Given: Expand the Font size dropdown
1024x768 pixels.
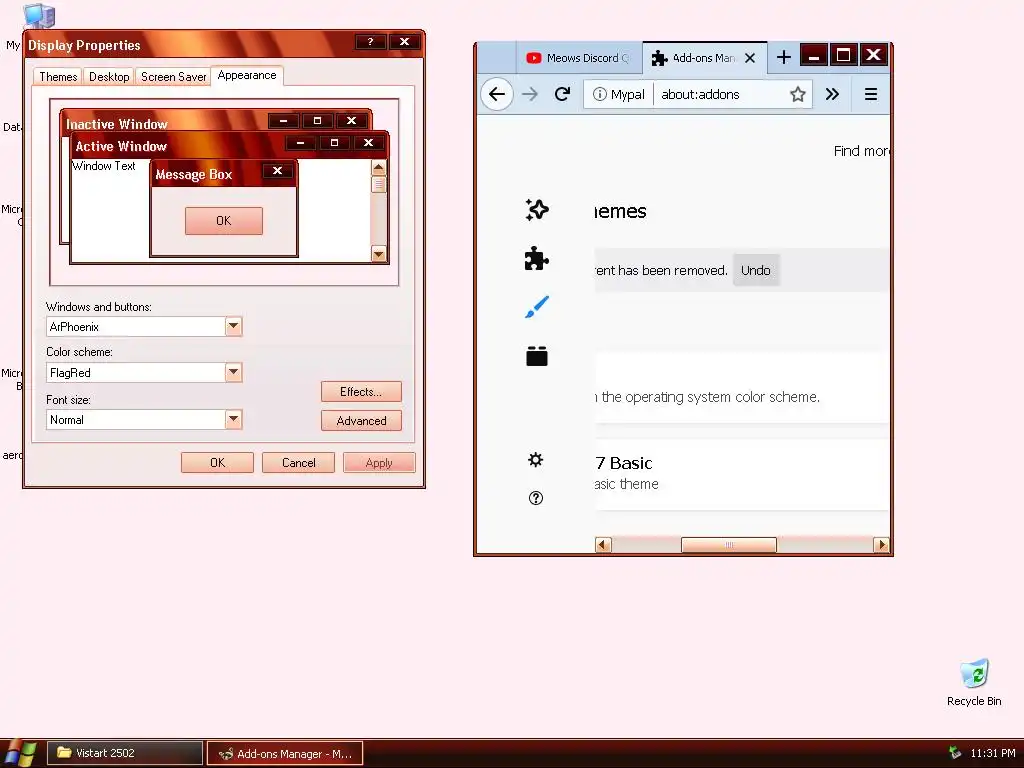Looking at the screenshot, I should 233,419.
